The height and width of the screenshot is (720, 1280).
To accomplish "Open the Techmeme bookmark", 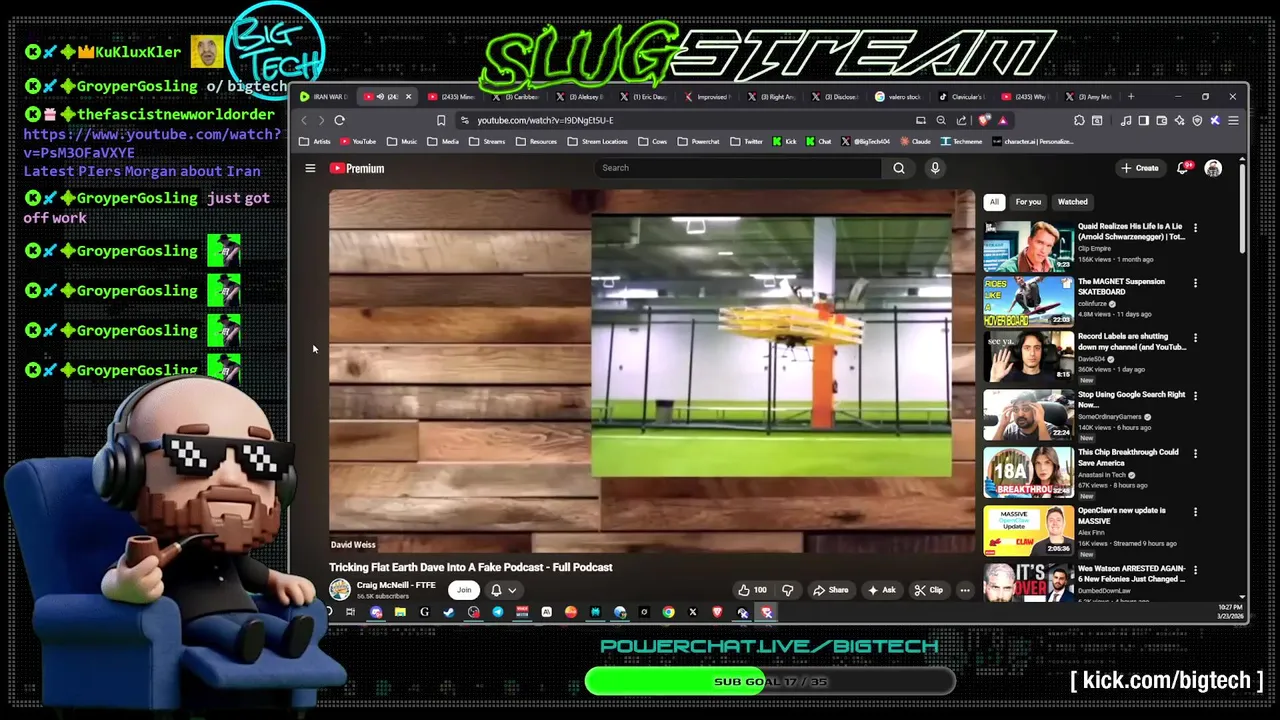I will [962, 141].
